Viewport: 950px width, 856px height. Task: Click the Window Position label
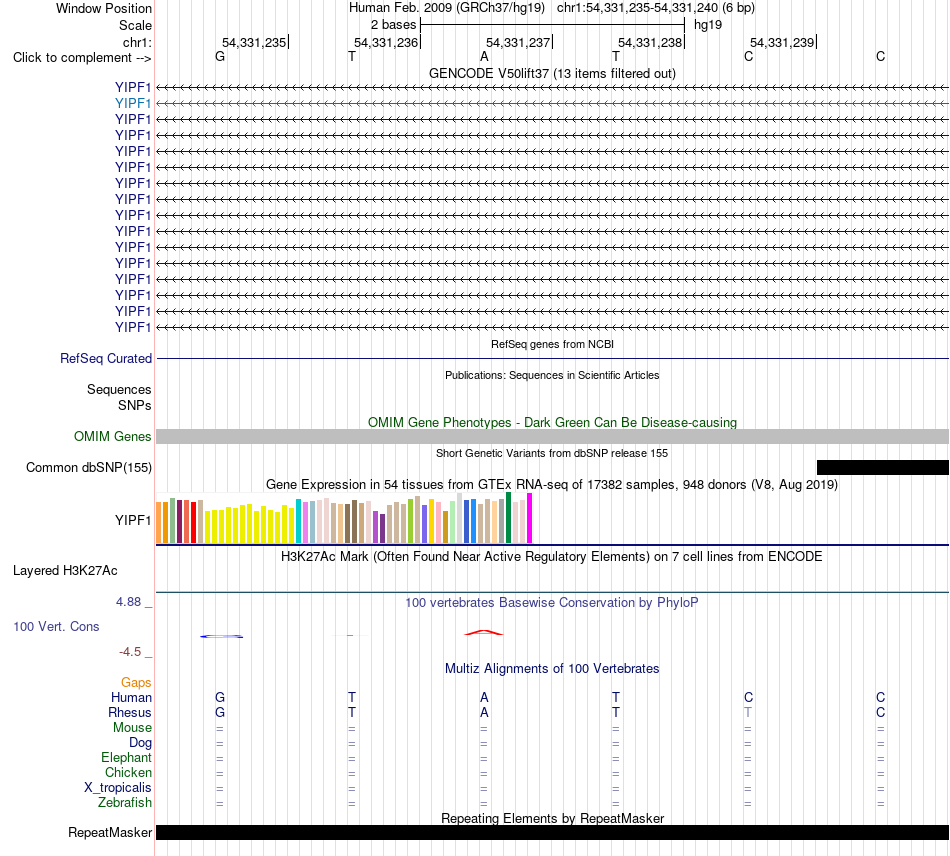(x=104, y=8)
